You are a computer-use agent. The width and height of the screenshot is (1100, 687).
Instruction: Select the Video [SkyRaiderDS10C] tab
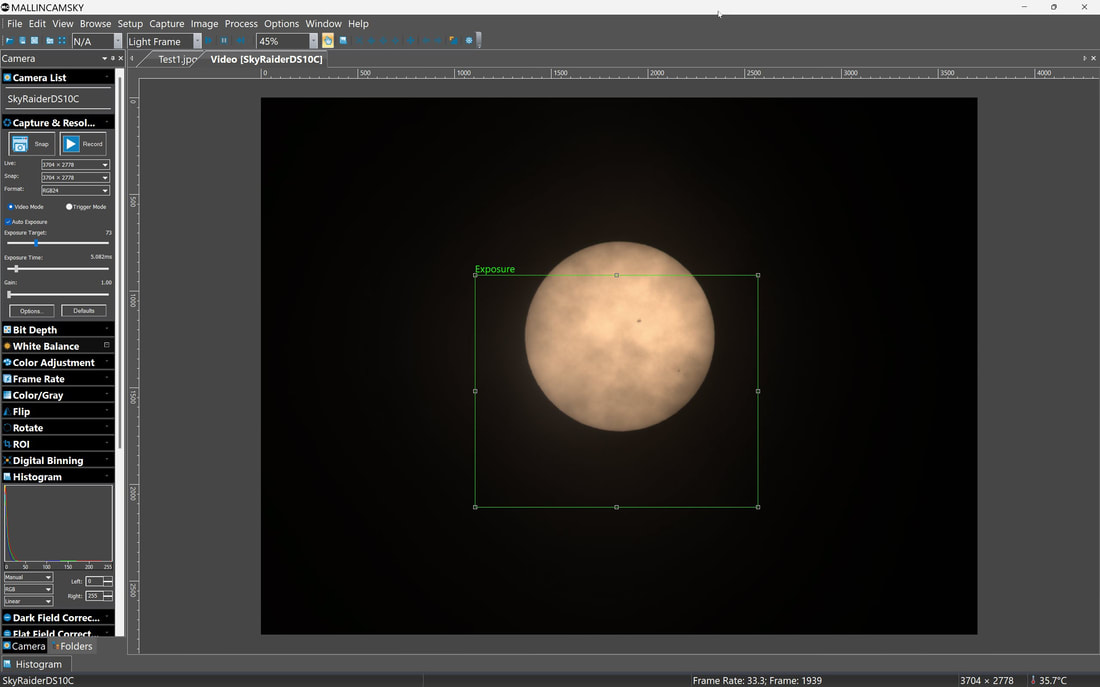[x=267, y=59]
